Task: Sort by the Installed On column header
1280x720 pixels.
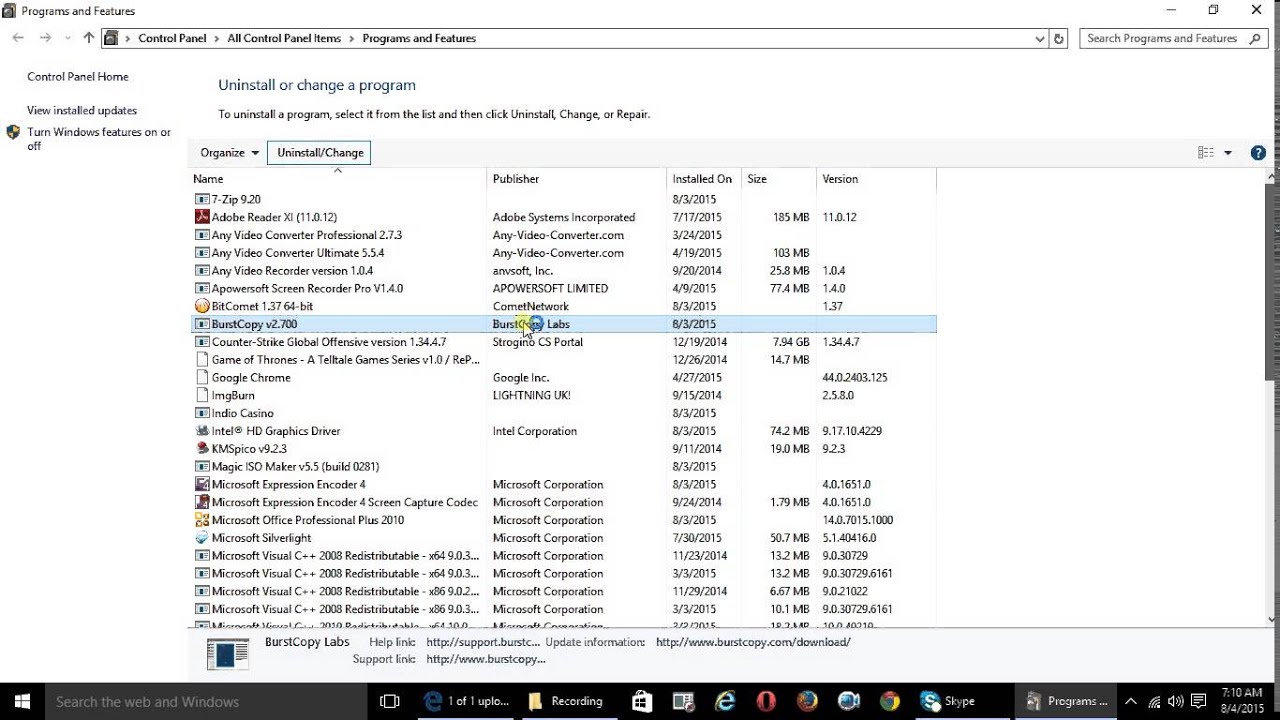Action: (x=704, y=179)
